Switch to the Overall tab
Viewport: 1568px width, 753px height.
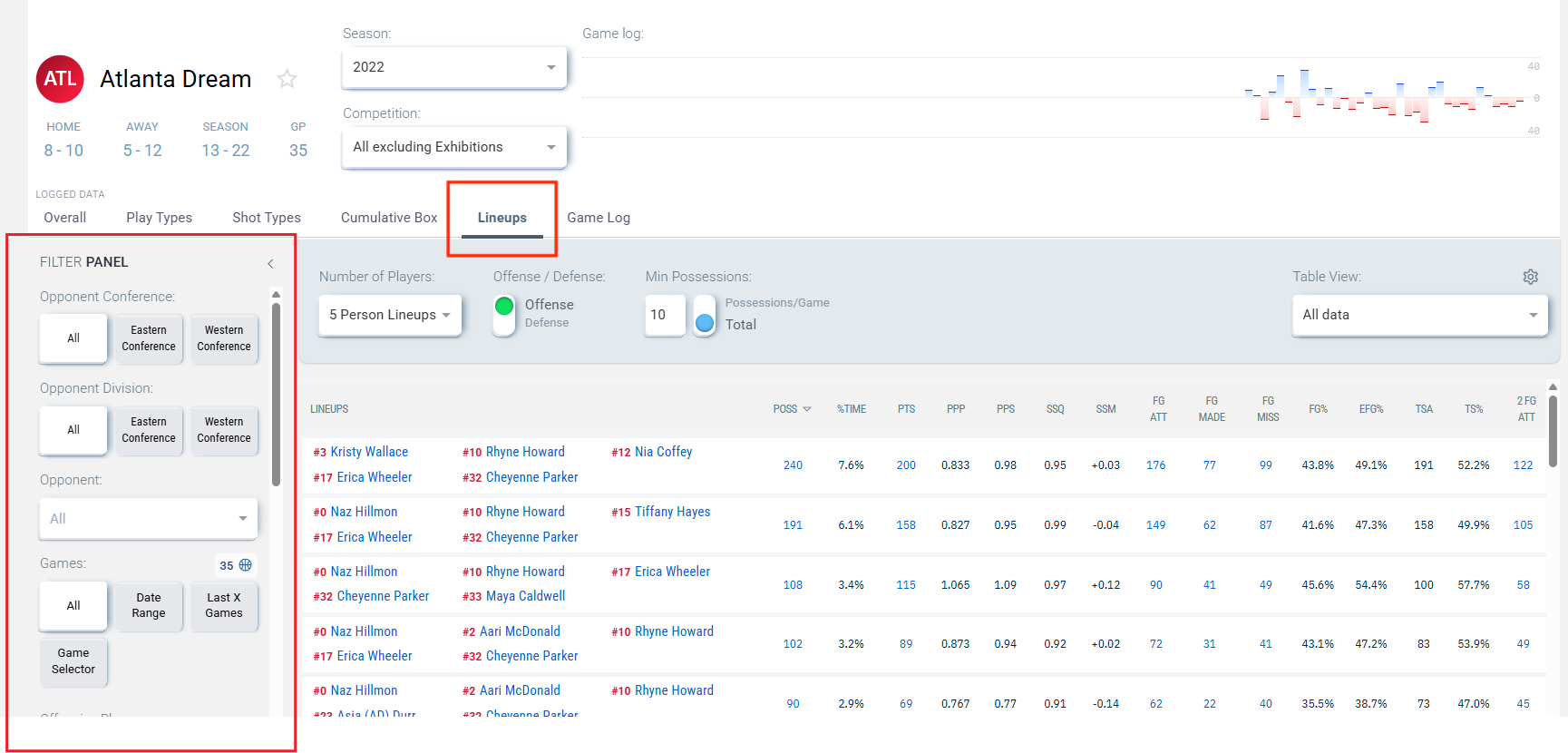coord(65,218)
